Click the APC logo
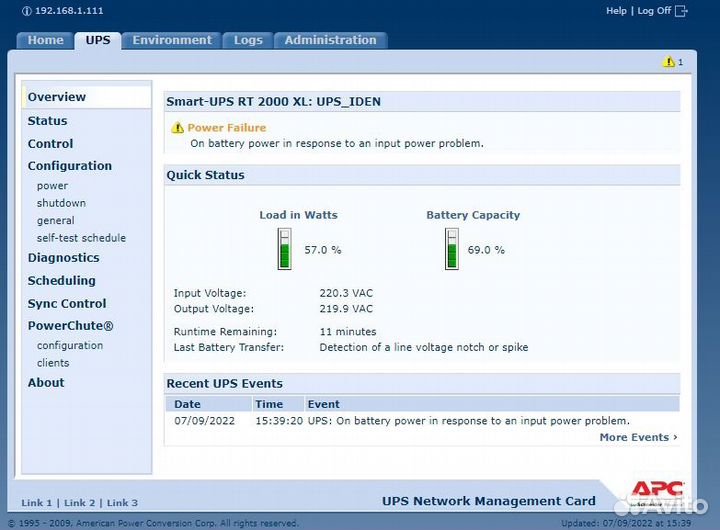This screenshot has width=720, height=530. tap(657, 491)
